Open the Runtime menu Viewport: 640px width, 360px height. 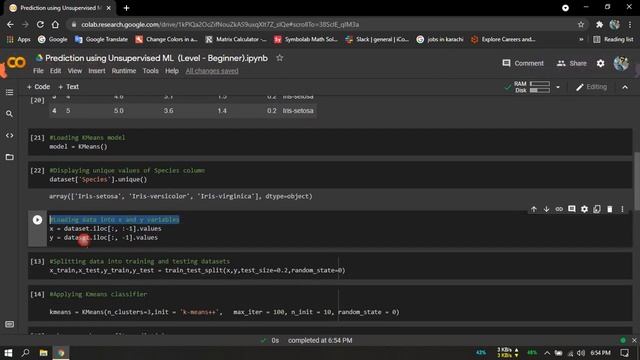124,71
